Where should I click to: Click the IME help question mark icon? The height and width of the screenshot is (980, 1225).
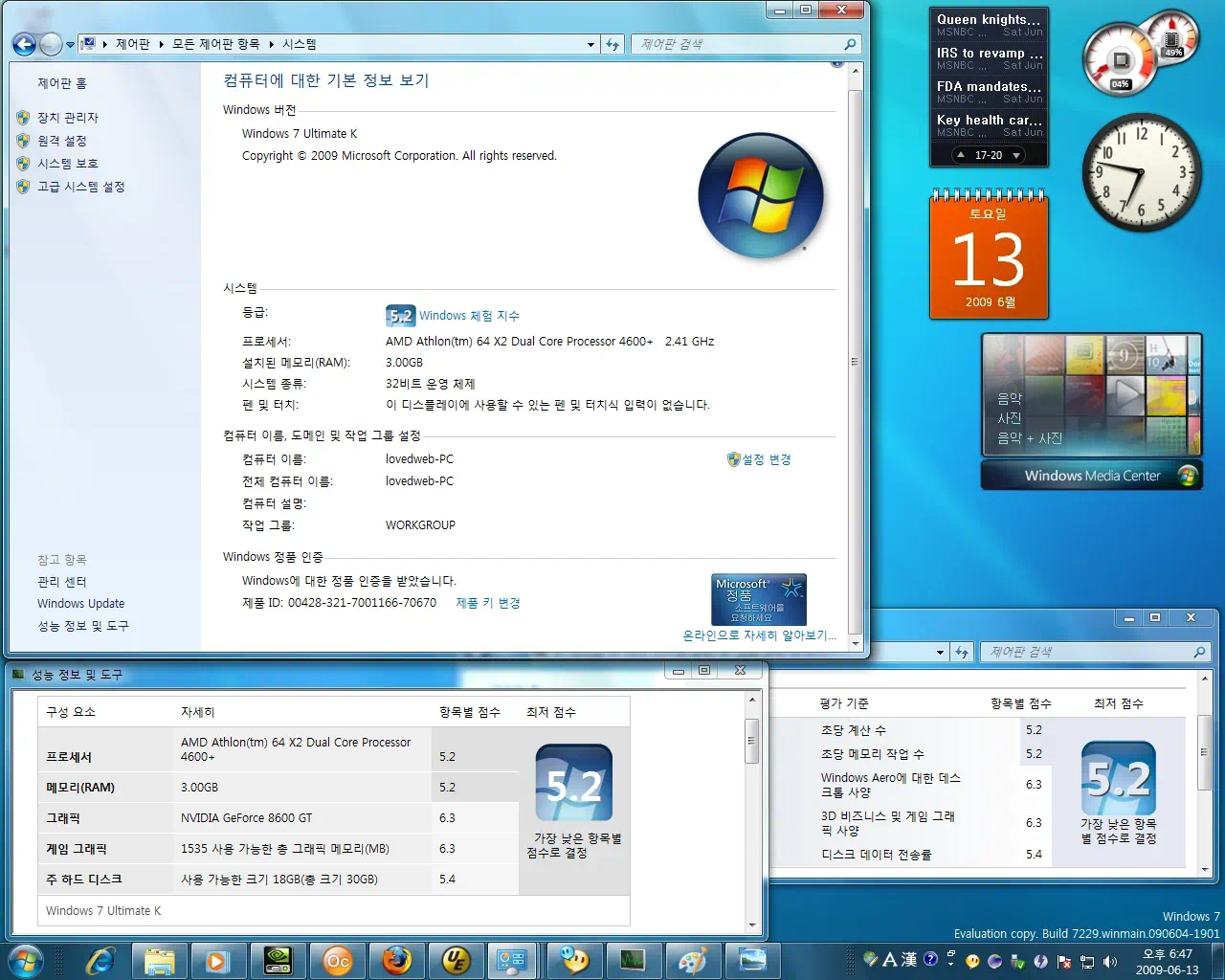[x=930, y=959]
